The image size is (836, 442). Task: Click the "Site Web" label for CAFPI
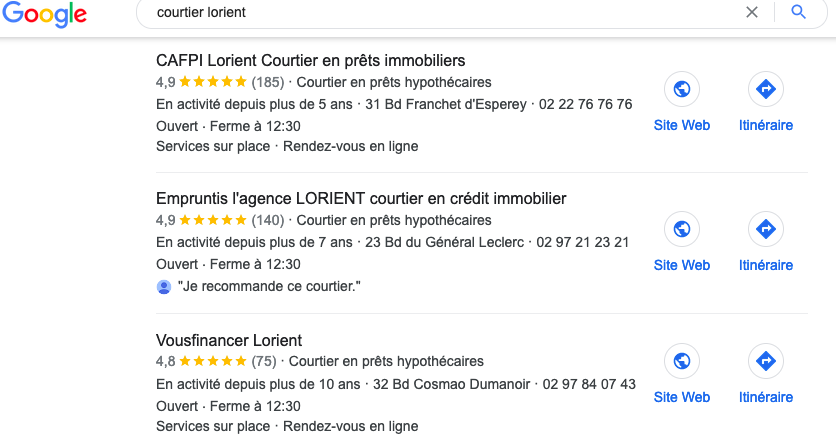click(682, 125)
